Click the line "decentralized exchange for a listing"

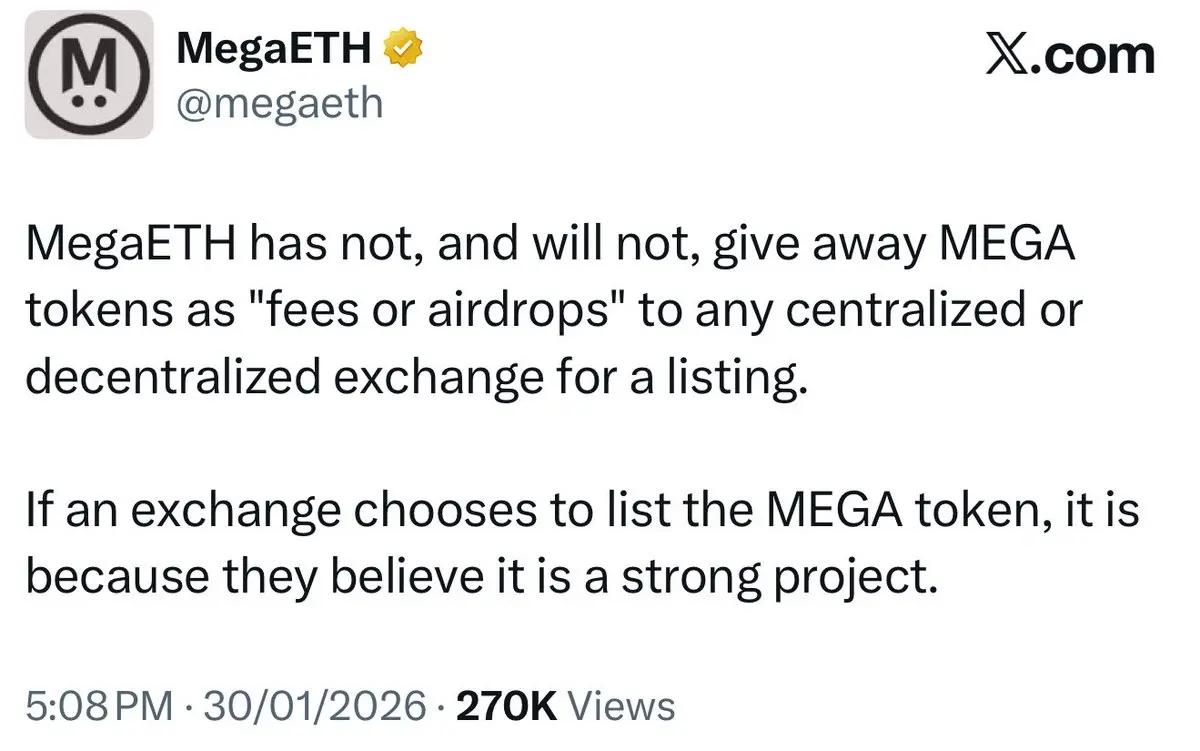pyautogui.click(x=416, y=378)
